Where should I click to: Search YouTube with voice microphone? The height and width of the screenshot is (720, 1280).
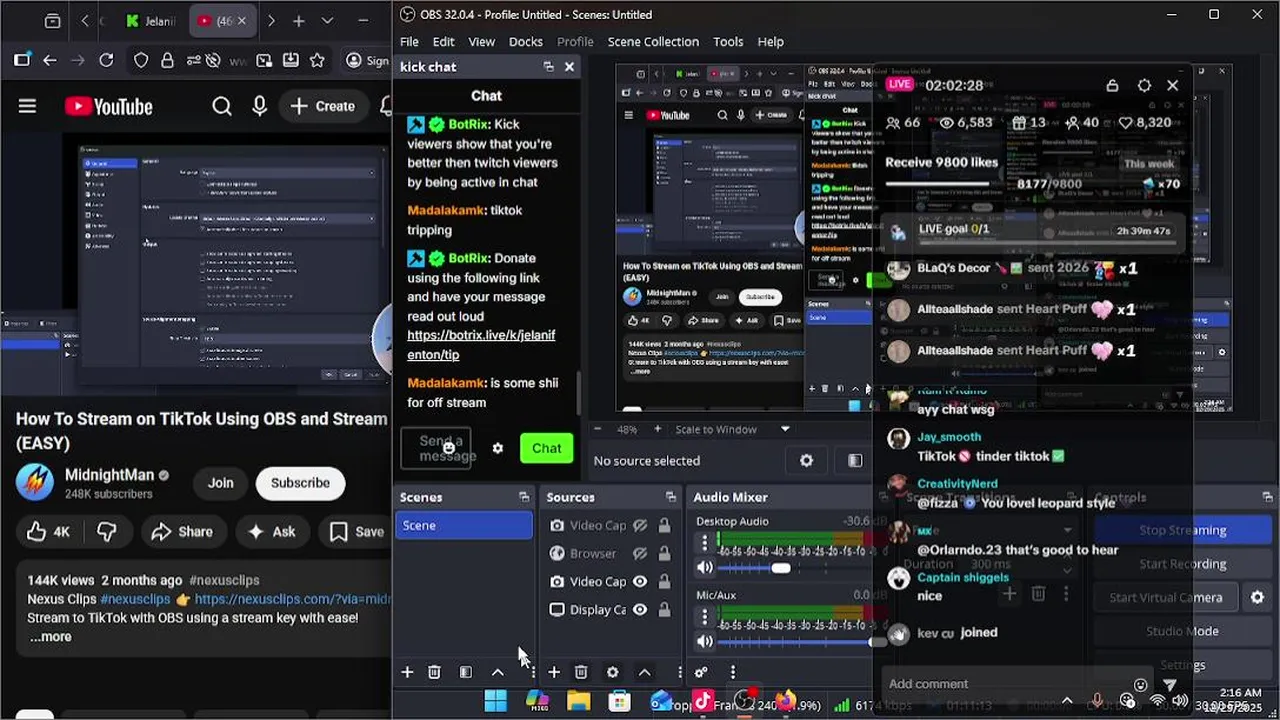(x=260, y=106)
